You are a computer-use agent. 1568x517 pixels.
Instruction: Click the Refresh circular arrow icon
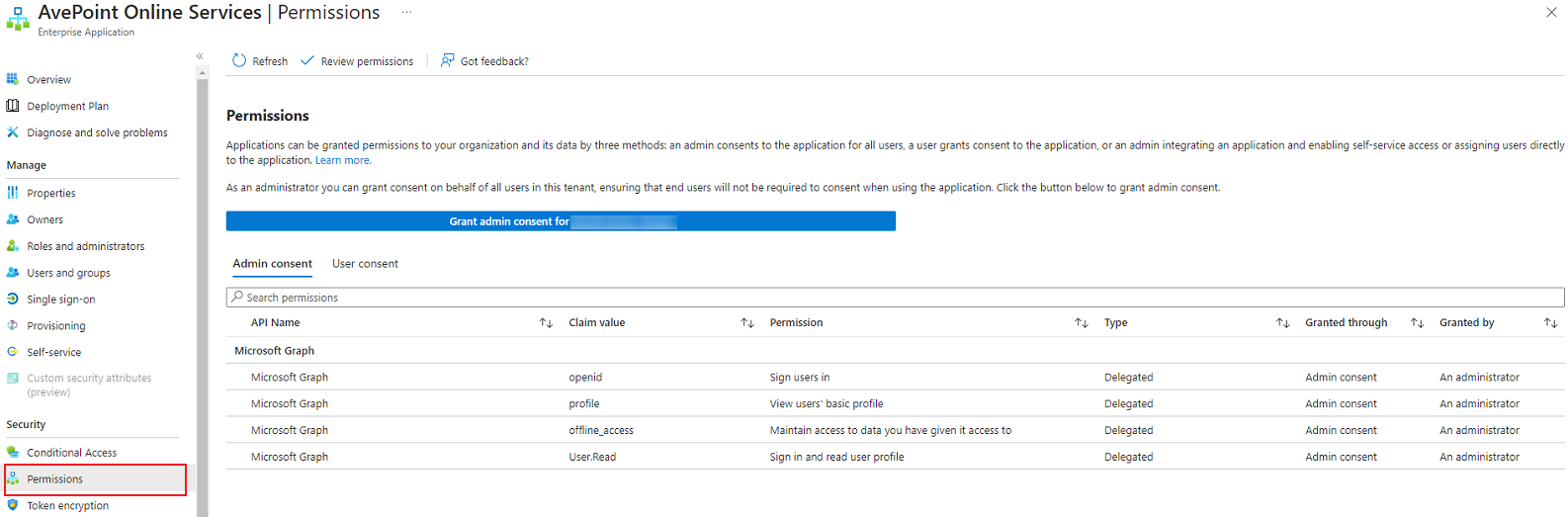coord(239,60)
